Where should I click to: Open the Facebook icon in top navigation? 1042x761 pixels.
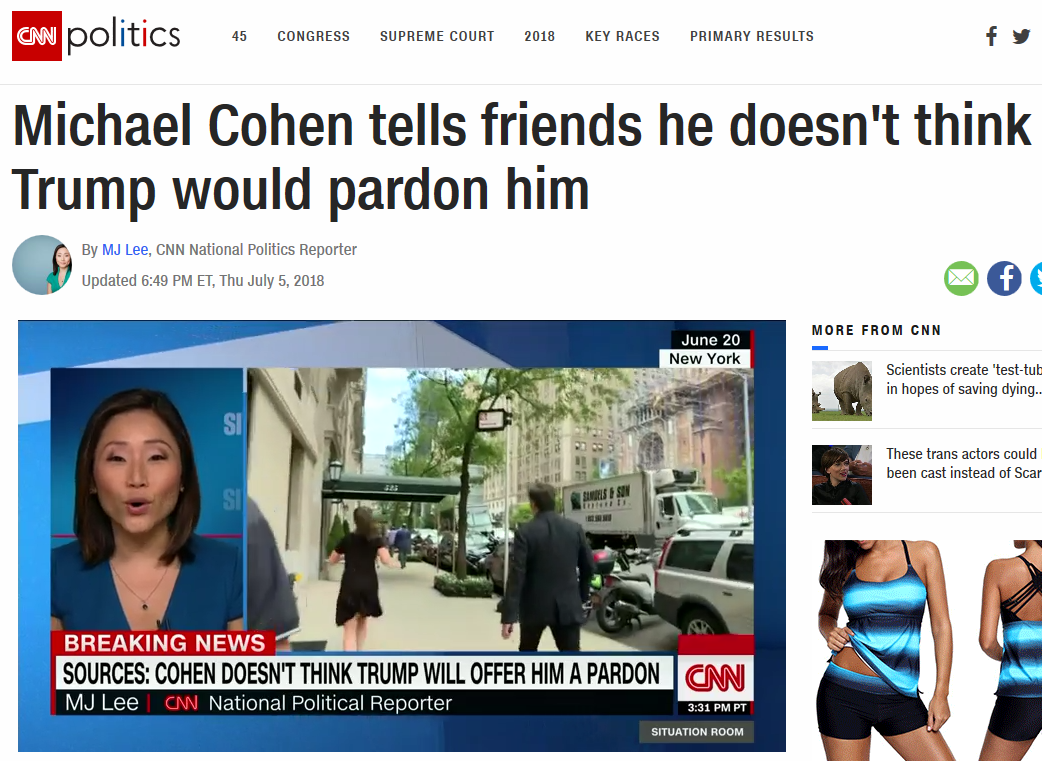click(x=991, y=36)
